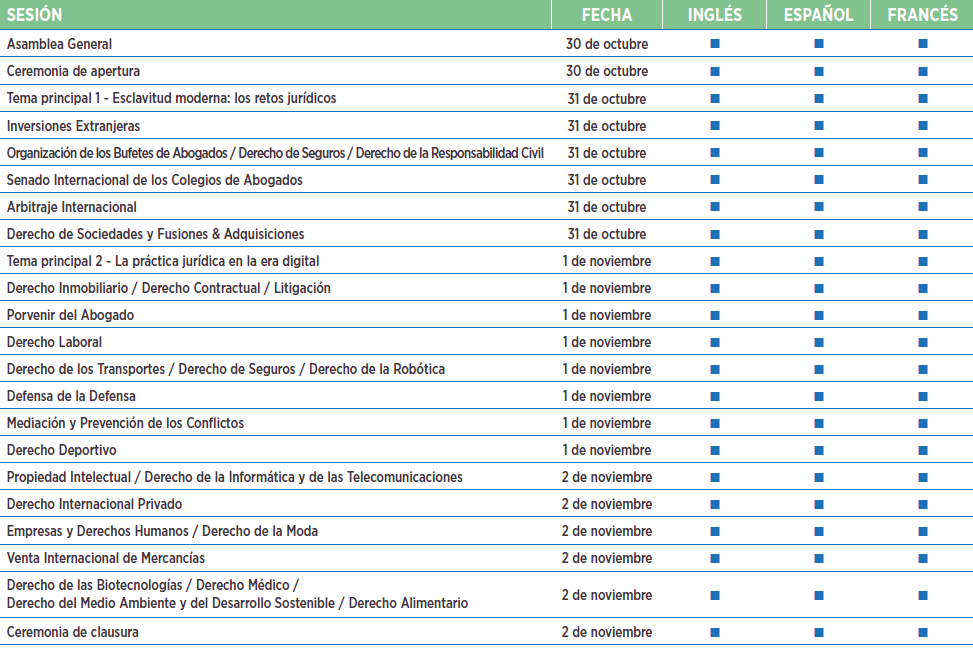Click the Mediación y Prevención de los Conflictos session
The image size is (973, 649).
(x=125, y=423)
